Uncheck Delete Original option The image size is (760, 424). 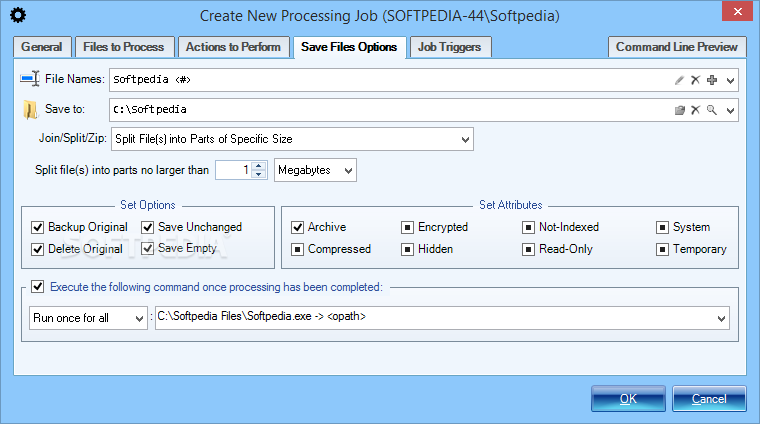tap(37, 249)
